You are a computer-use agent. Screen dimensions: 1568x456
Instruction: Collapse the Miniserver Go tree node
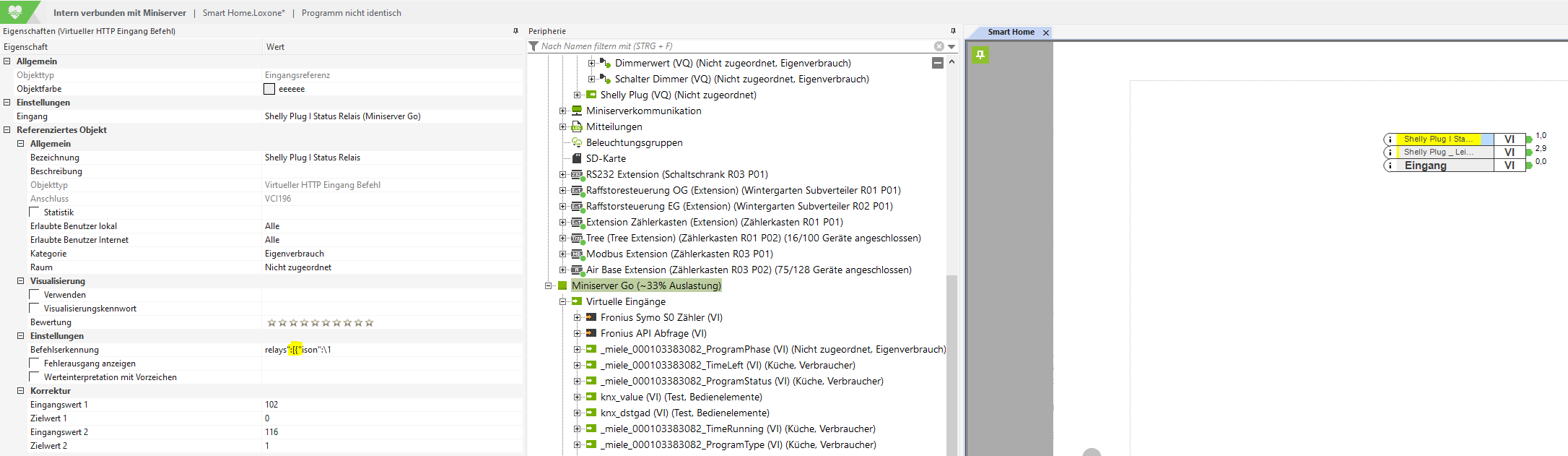coord(548,285)
